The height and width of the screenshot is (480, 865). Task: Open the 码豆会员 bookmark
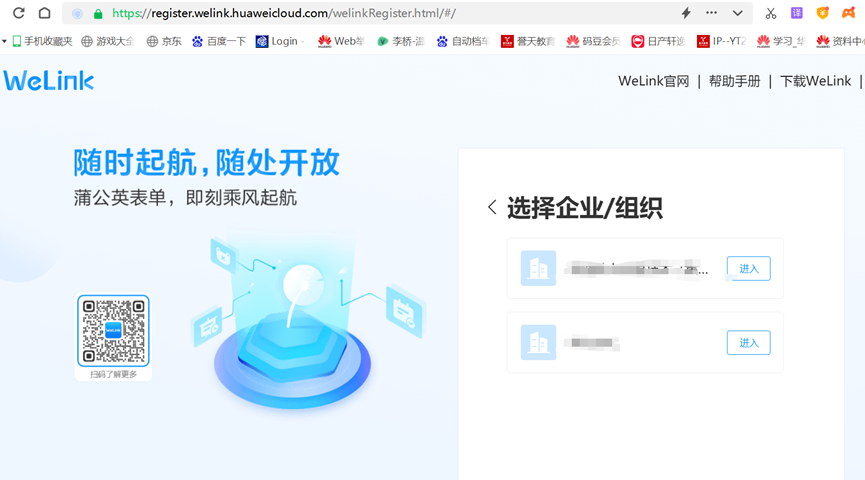(x=593, y=41)
